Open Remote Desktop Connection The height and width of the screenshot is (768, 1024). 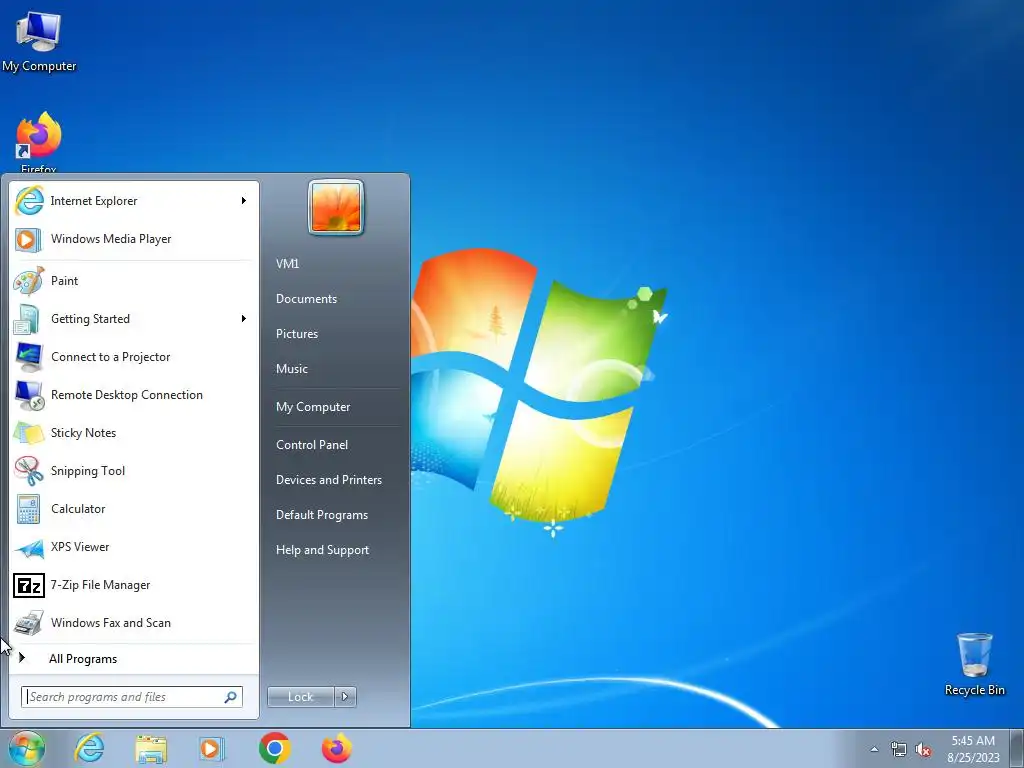[x=133, y=395]
